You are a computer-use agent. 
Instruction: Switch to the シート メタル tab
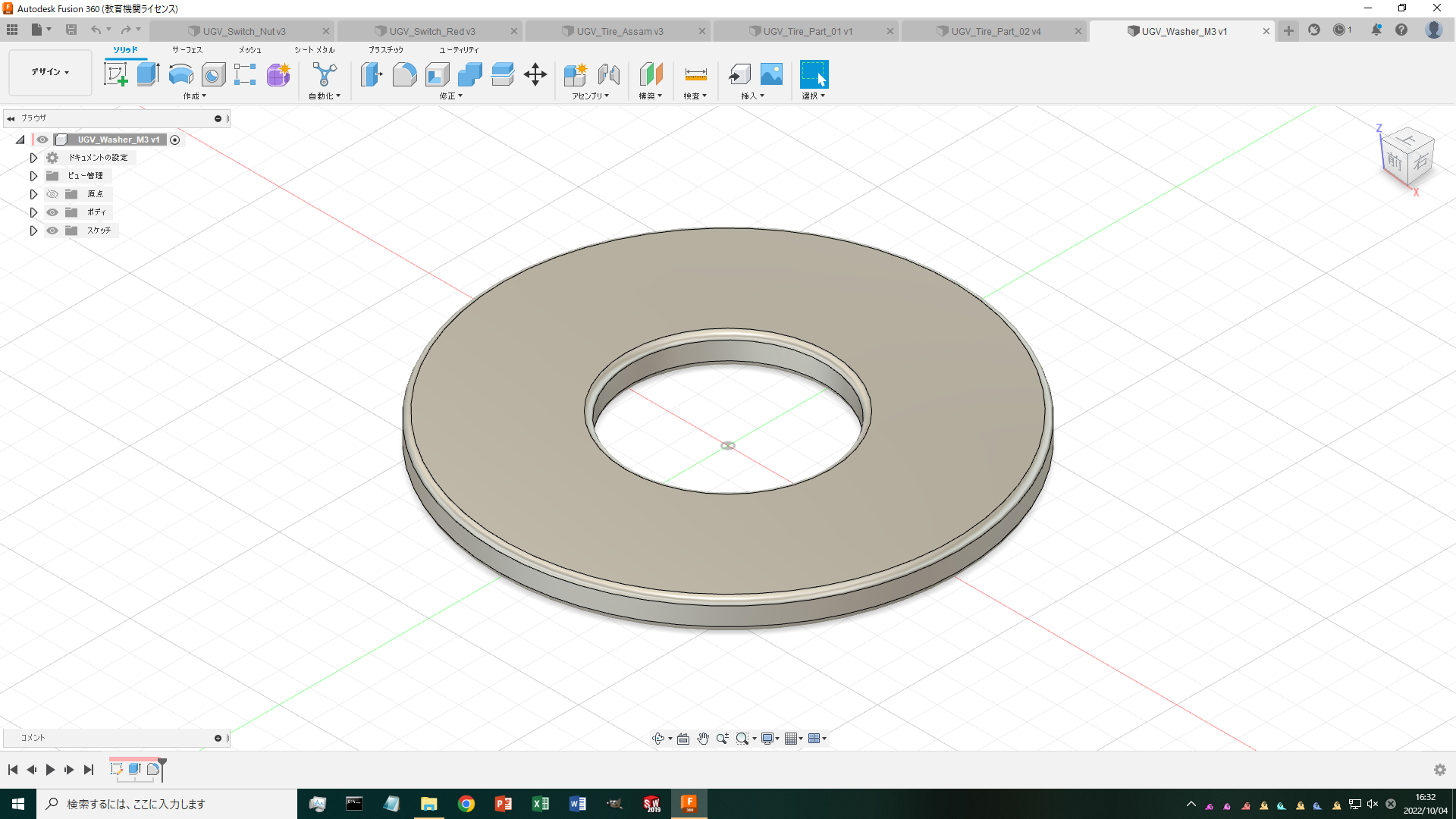click(315, 50)
